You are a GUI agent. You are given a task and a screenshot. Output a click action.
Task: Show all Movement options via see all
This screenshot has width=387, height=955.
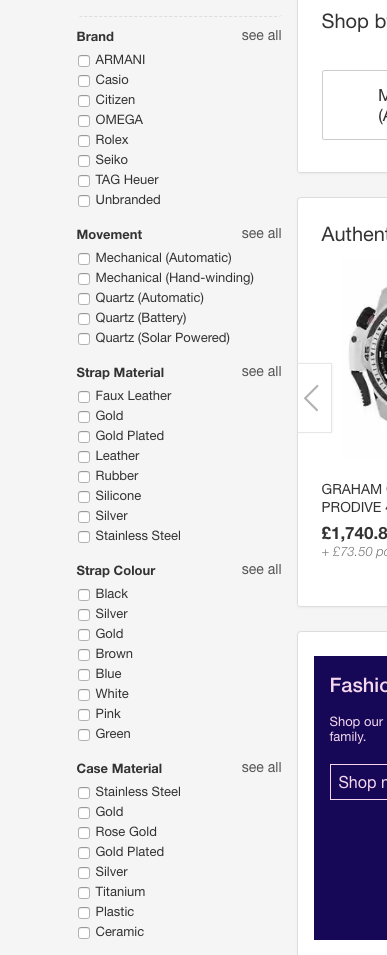coord(261,233)
